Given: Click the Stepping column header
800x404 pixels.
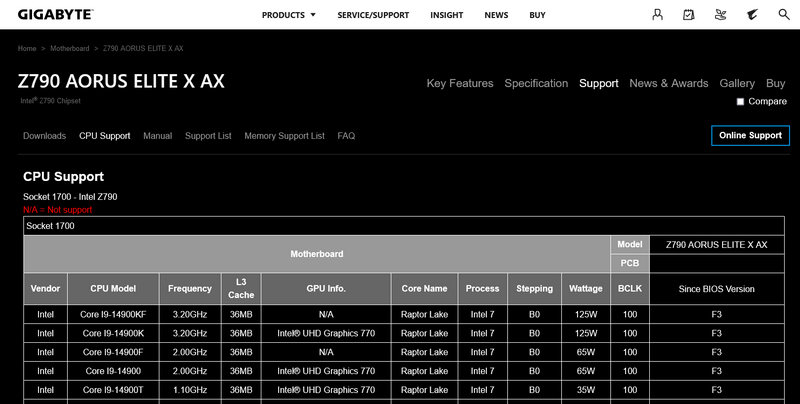Looking at the screenshot, I should click(x=534, y=289).
